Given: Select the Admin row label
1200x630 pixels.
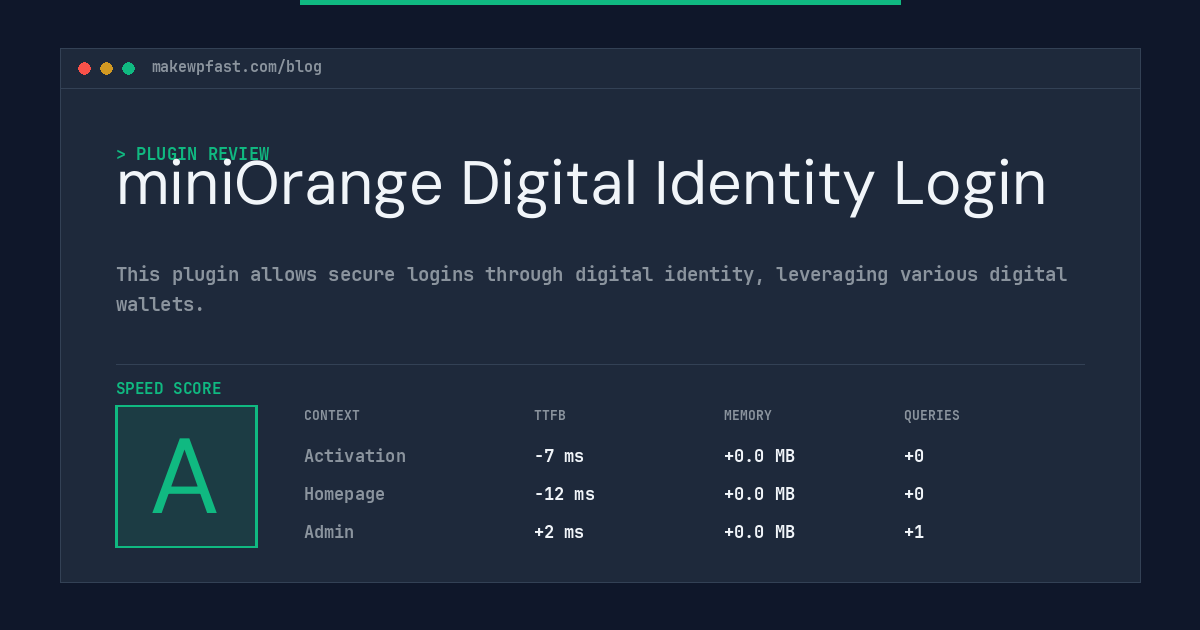Looking at the screenshot, I should click(x=329, y=532).
